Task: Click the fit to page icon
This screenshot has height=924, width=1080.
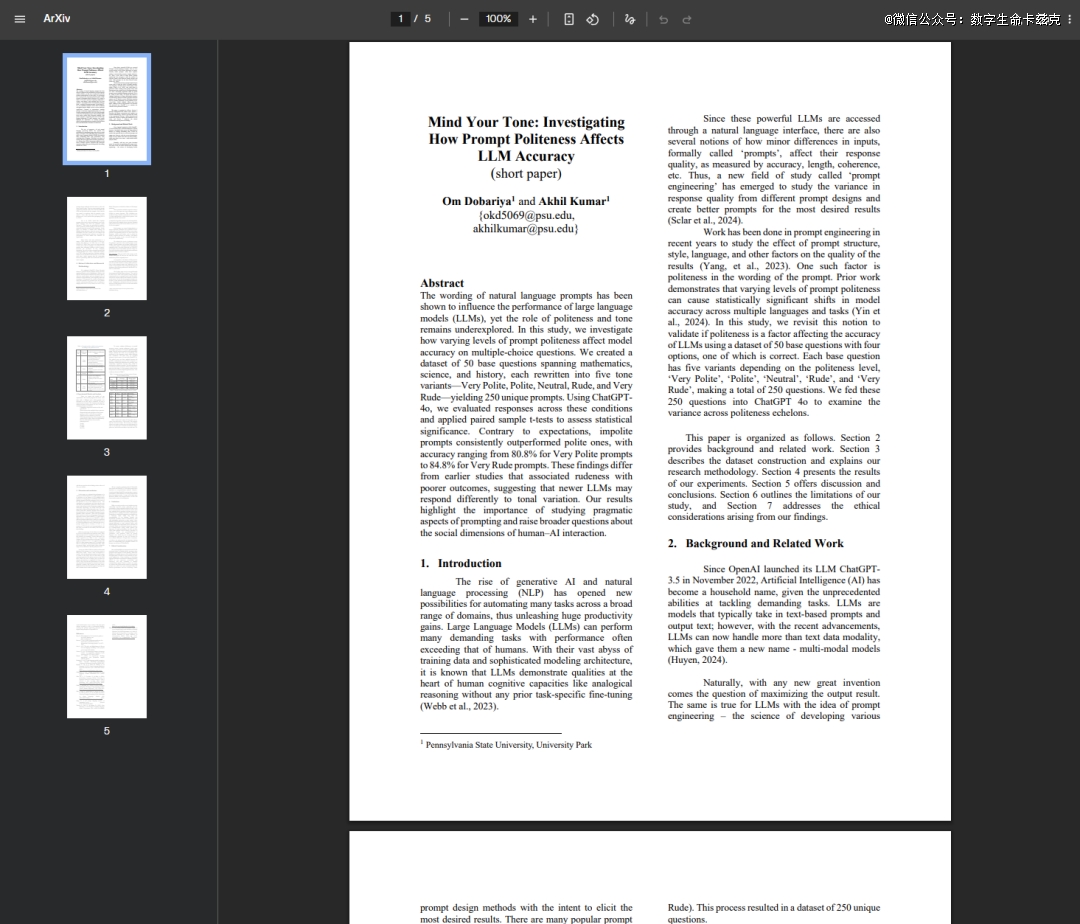Action: click(569, 19)
